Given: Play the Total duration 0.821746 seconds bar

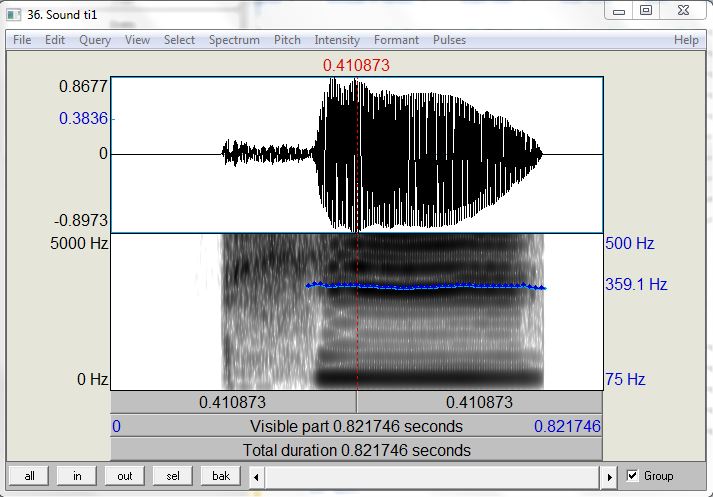Looking at the screenshot, I should tap(356, 450).
